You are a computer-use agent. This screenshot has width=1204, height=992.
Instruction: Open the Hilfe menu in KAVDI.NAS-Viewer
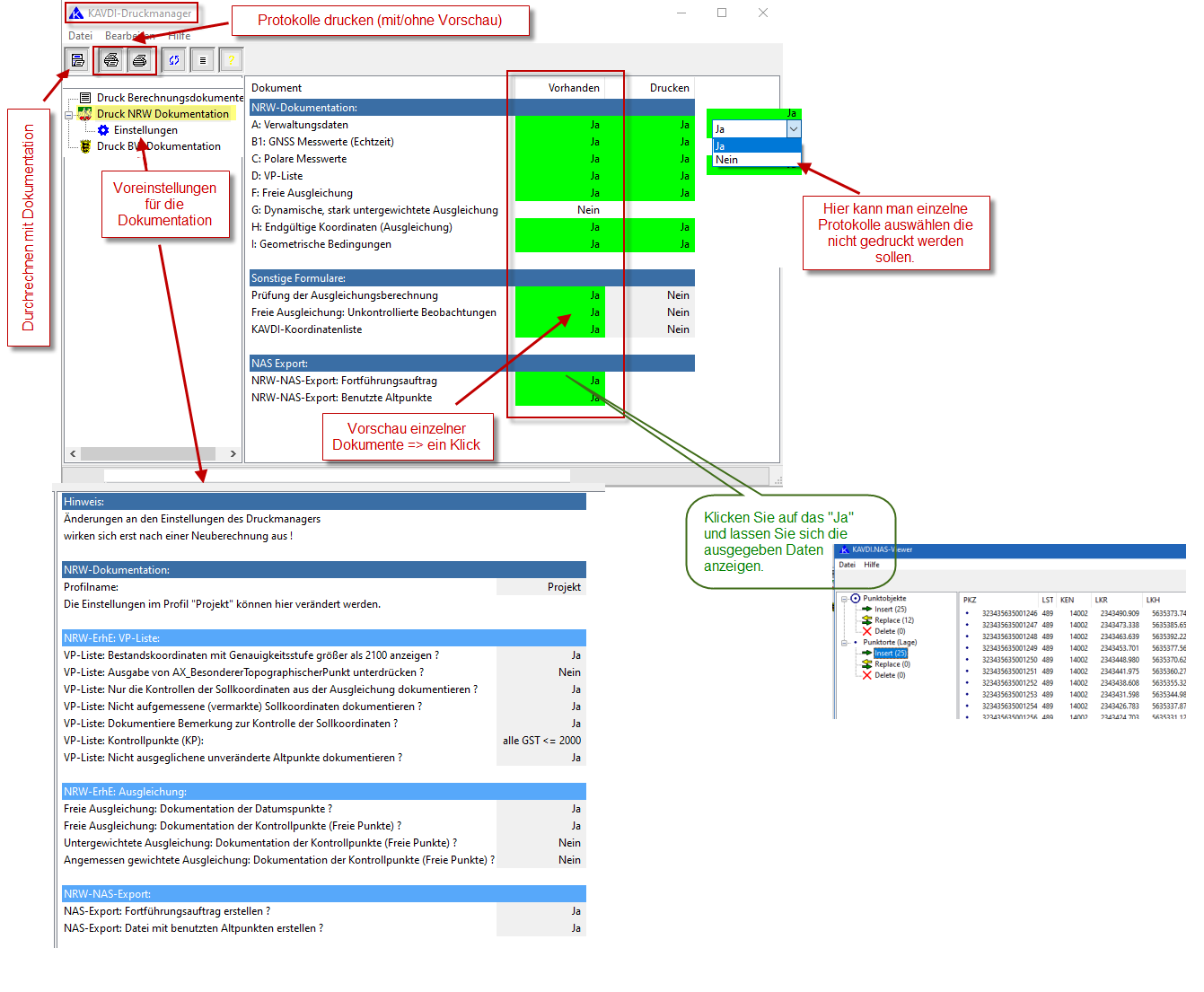coord(871,565)
